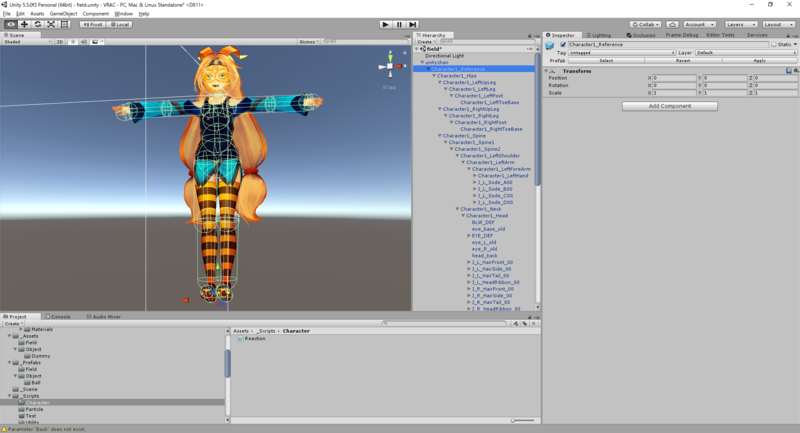Open the Layers dropdown
Screen dimensions: 800x433
[740, 24]
